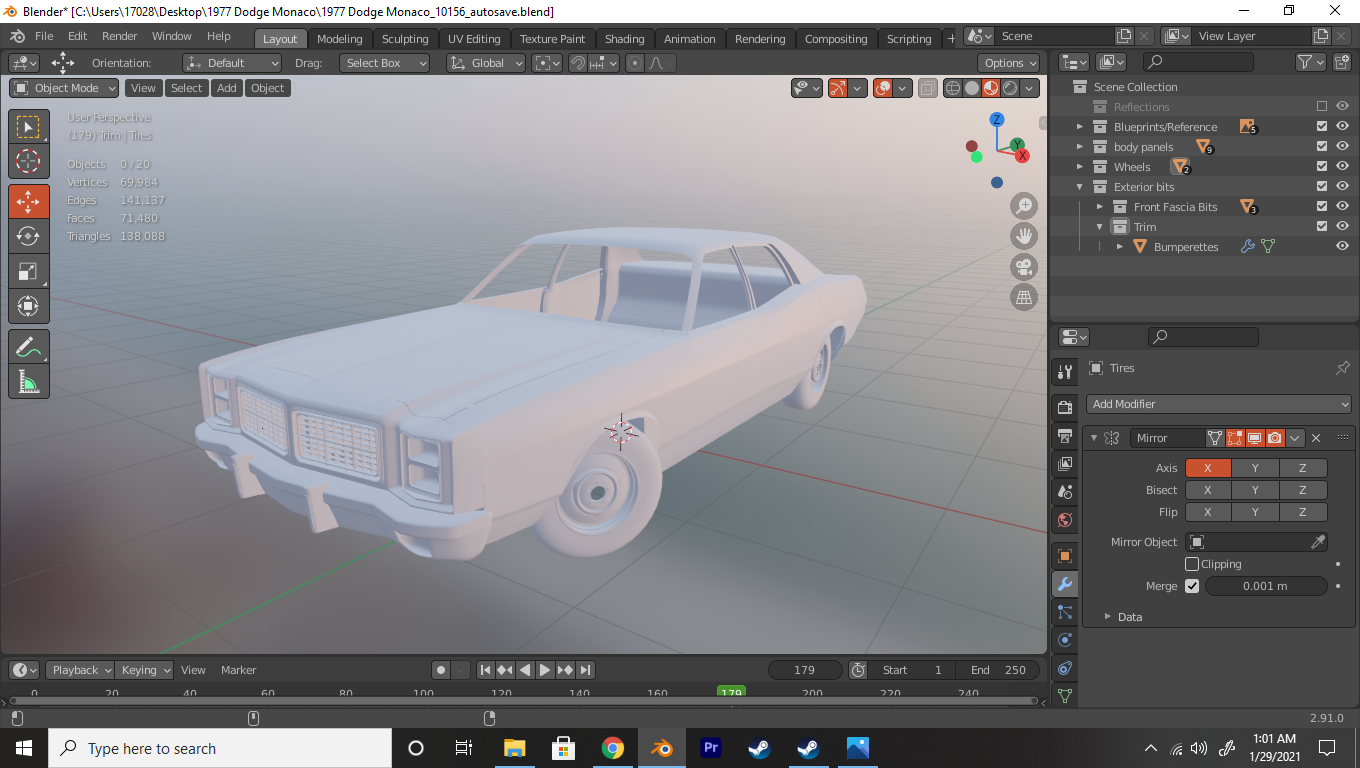1360x768 pixels.
Task: Switch to Shading workspace tab
Action: 624,39
